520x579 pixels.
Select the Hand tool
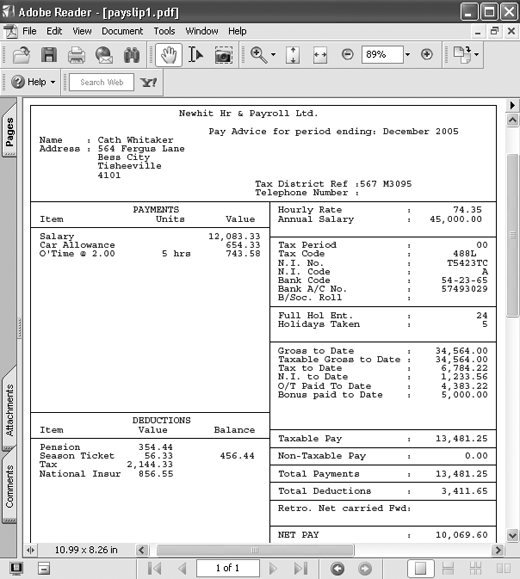(169, 55)
